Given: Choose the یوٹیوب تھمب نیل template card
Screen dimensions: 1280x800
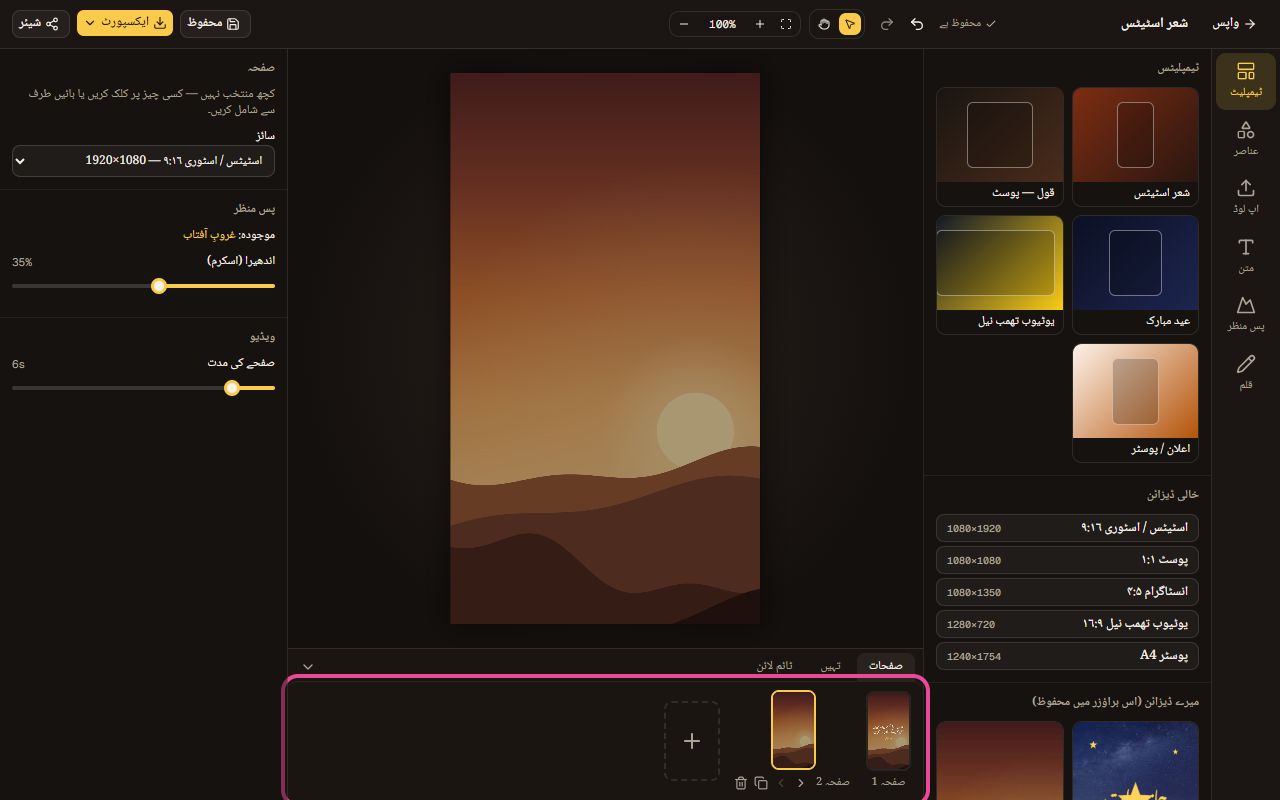Looking at the screenshot, I should click(x=999, y=274).
